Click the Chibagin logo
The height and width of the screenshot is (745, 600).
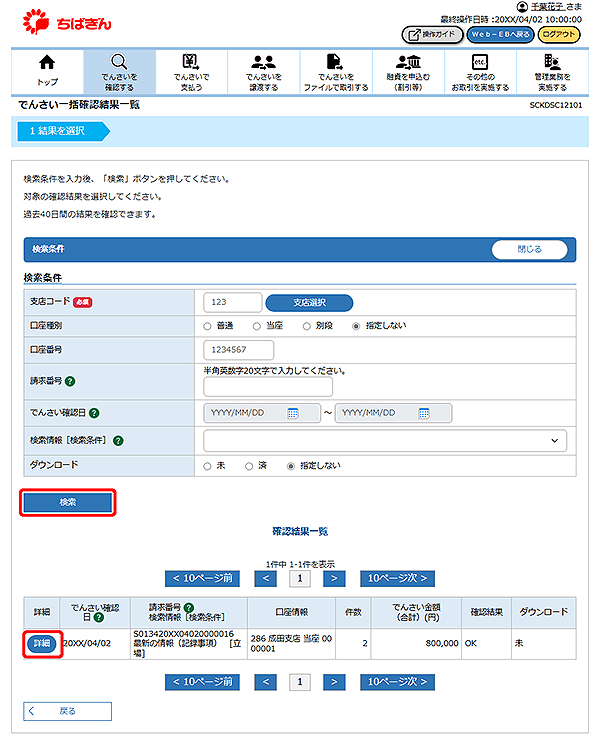click(x=67, y=22)
